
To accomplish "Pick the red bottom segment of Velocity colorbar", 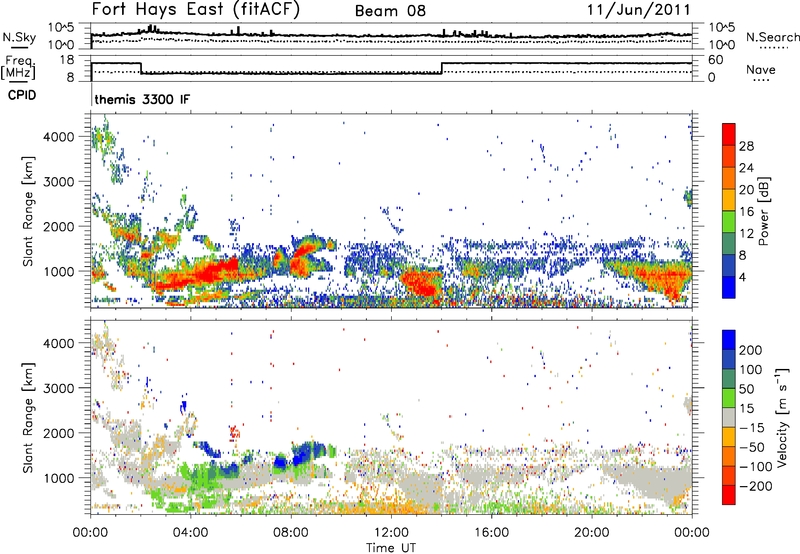I will (729, 495).
